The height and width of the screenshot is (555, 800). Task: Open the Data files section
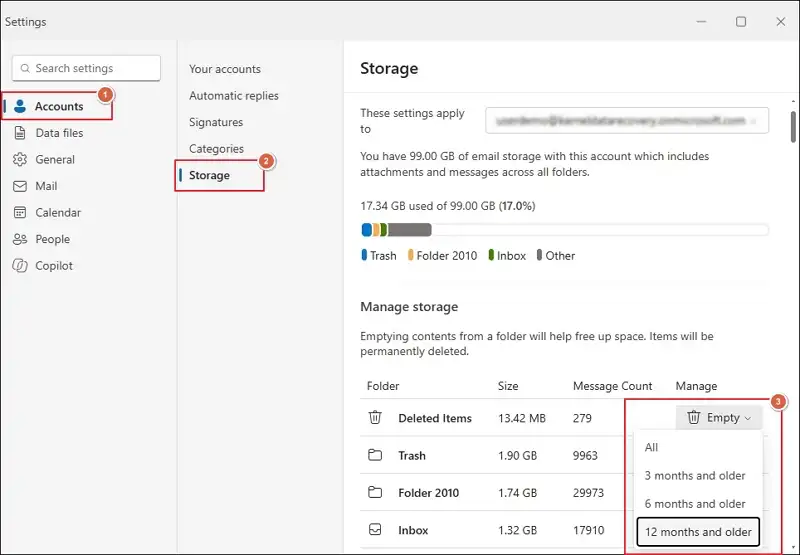59,133
